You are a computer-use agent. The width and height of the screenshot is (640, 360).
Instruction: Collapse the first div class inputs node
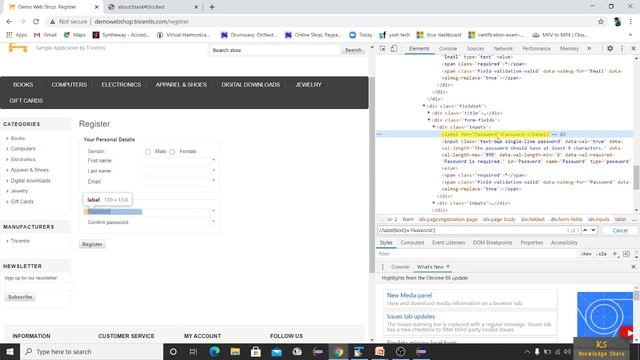point(433,127)
